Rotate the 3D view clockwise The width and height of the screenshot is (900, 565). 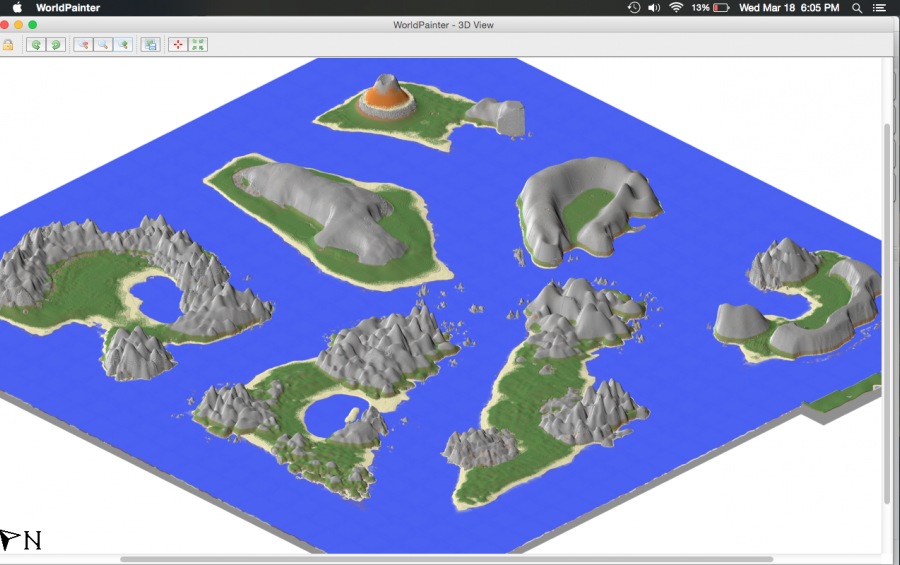56,45
